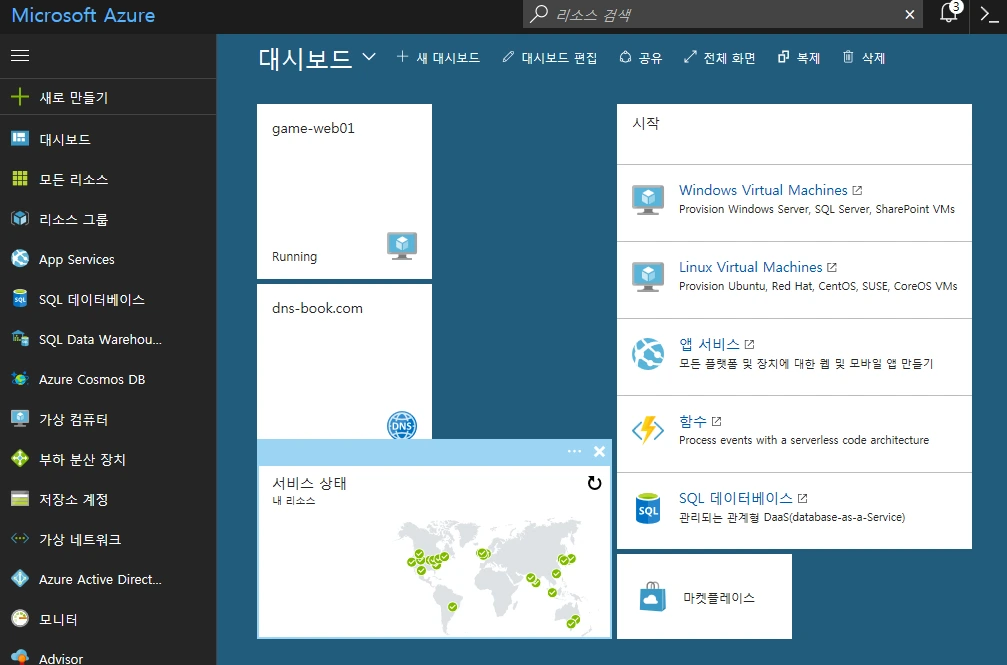Click 삭제 toolbar button
Screen dimensions: 1007x665
864,58
